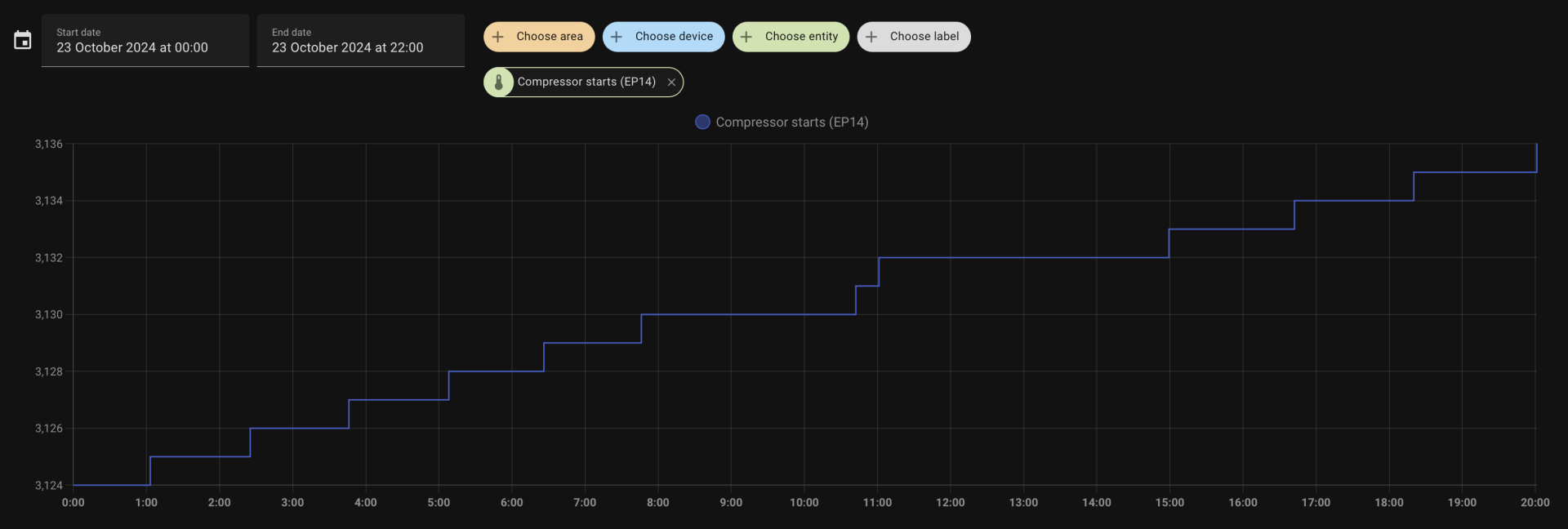Click the 20:00 label on the time axis
Screen dimensions: 1568x529
tap(1535, 502)
